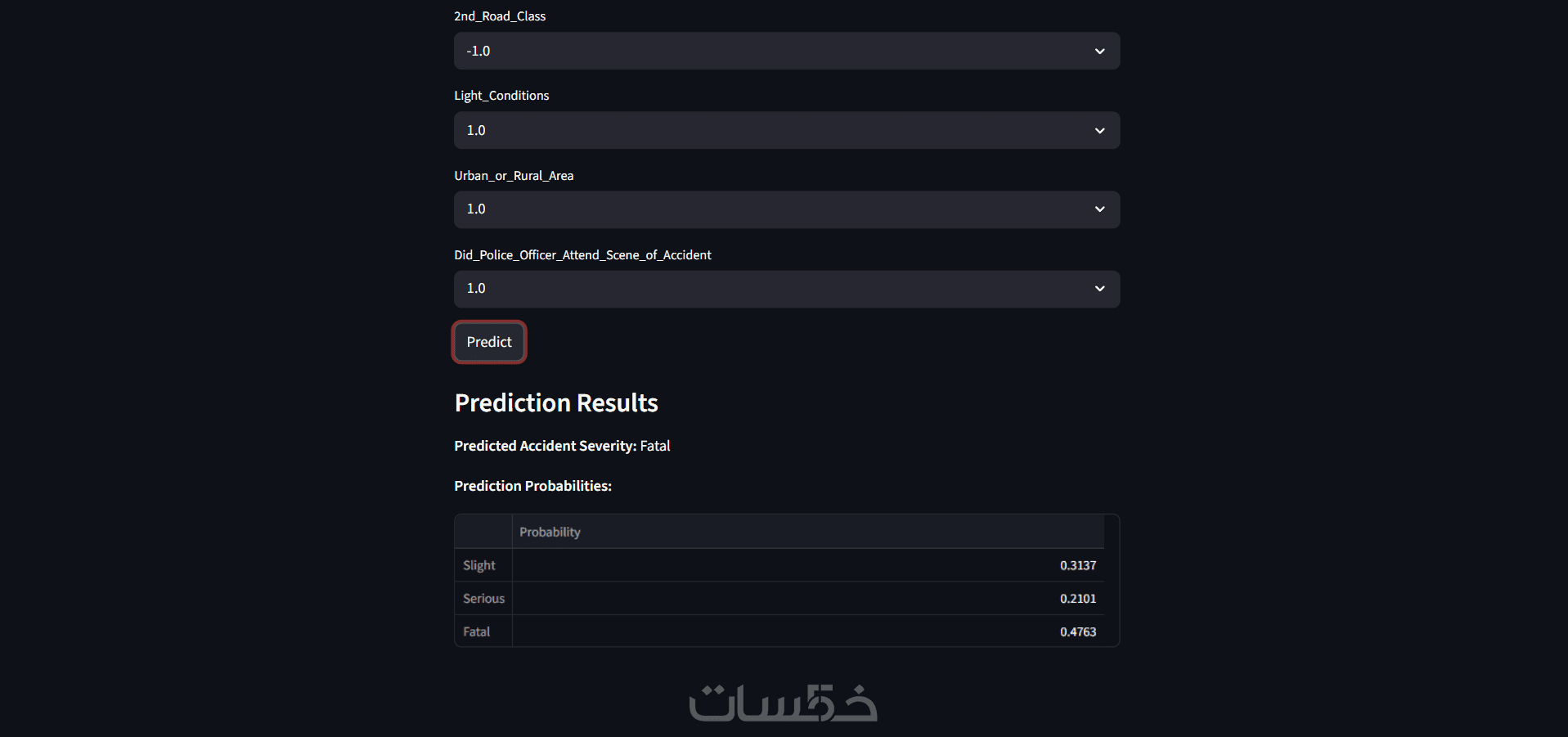Click the Prediction Results heading
Image resolution: width=1568 pixels, height=737 pixels.
(556, 403)
